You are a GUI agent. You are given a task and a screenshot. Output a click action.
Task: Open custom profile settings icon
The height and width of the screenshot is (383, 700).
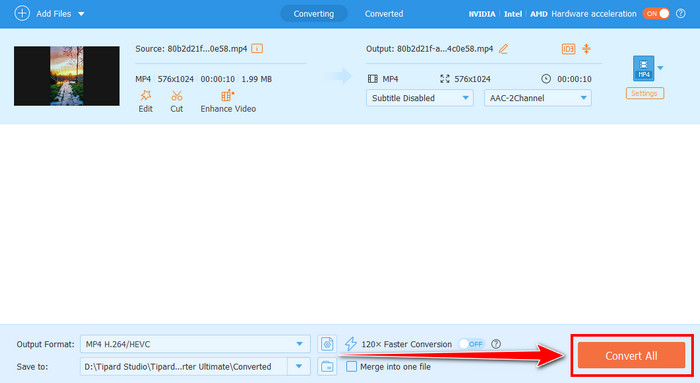327,344
